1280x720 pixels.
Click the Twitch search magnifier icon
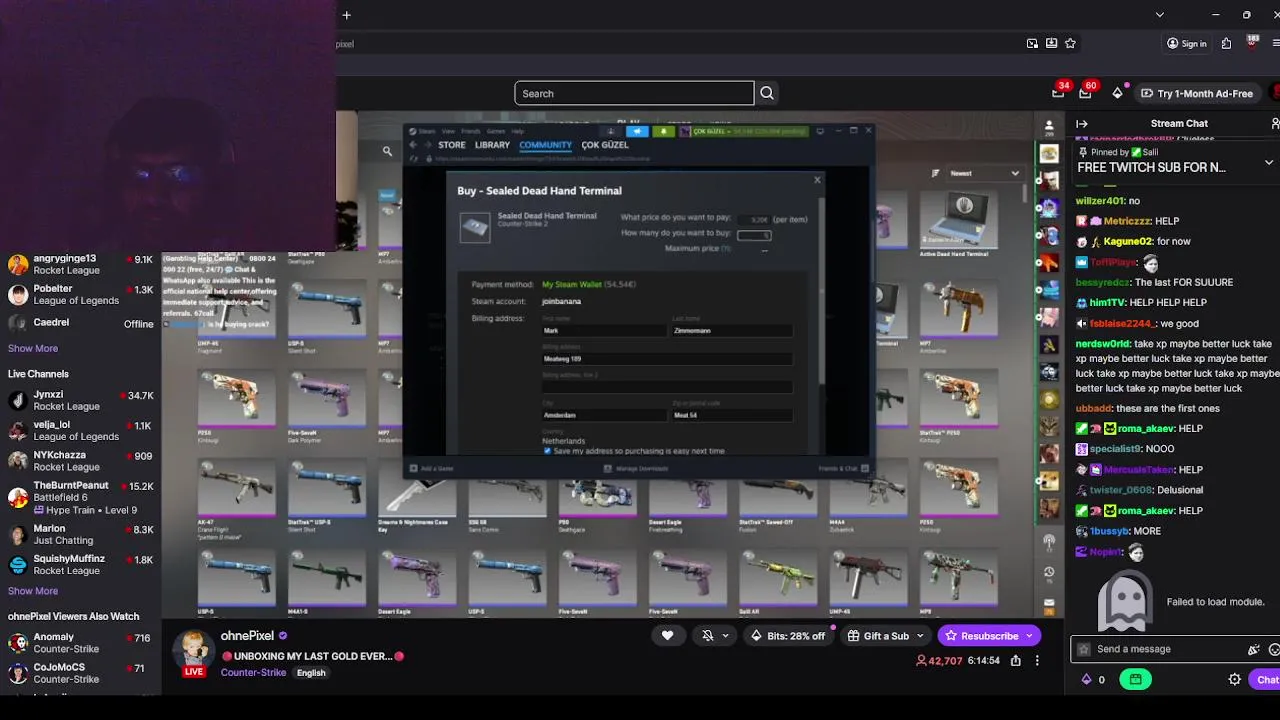point(767,93)
